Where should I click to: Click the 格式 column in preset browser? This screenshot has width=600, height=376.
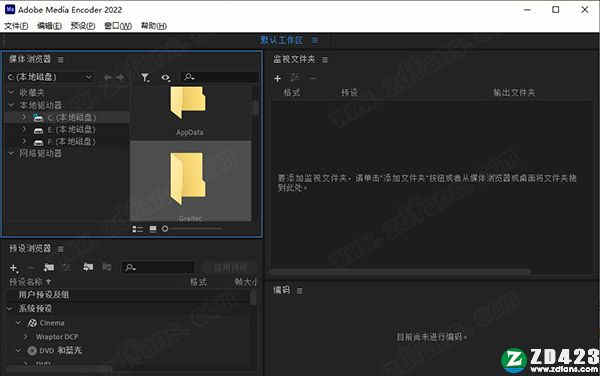point(199,282)
